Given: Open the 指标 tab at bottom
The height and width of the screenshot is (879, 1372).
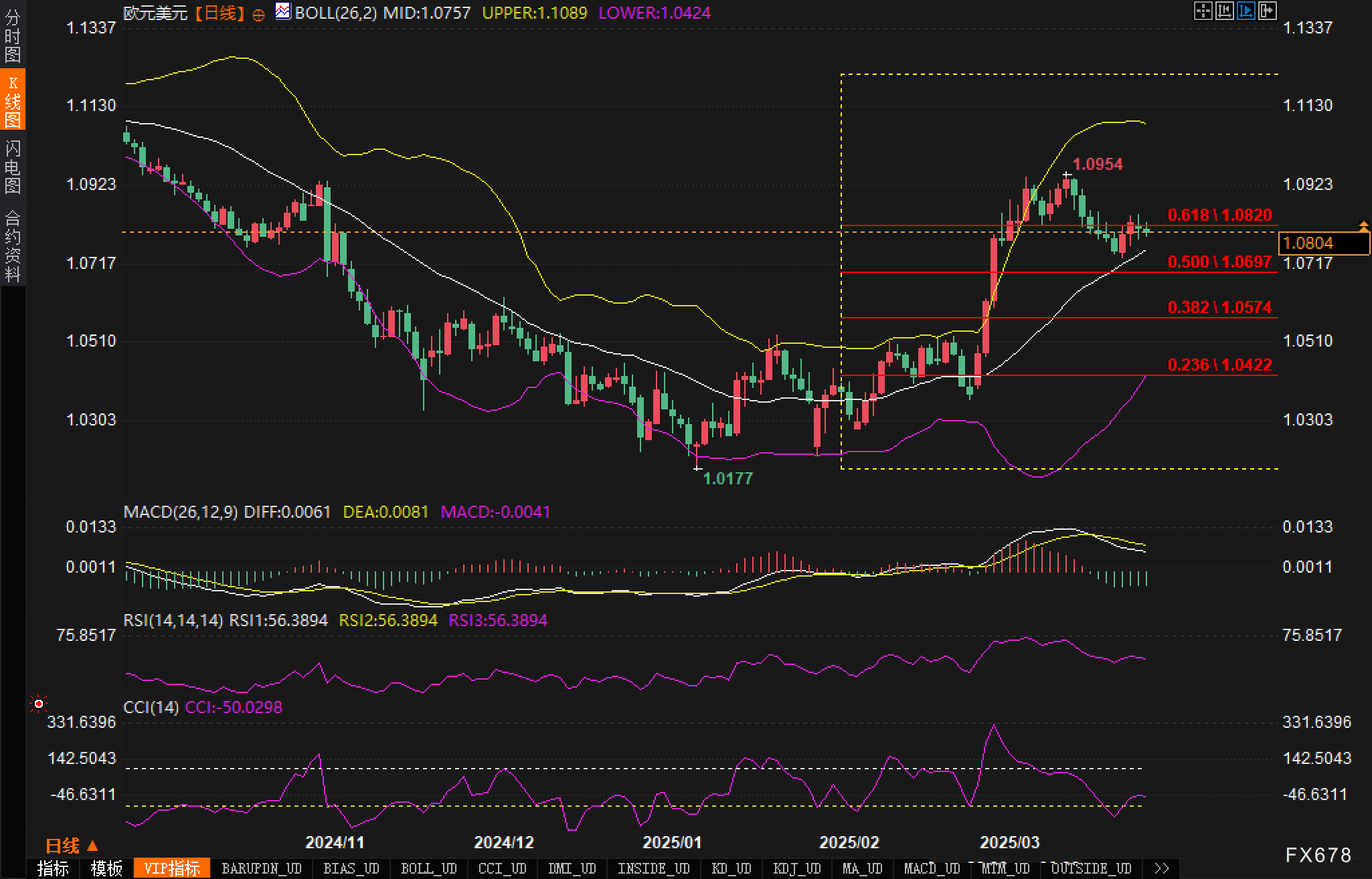Looking at the screenshot, I should point(53,869).
